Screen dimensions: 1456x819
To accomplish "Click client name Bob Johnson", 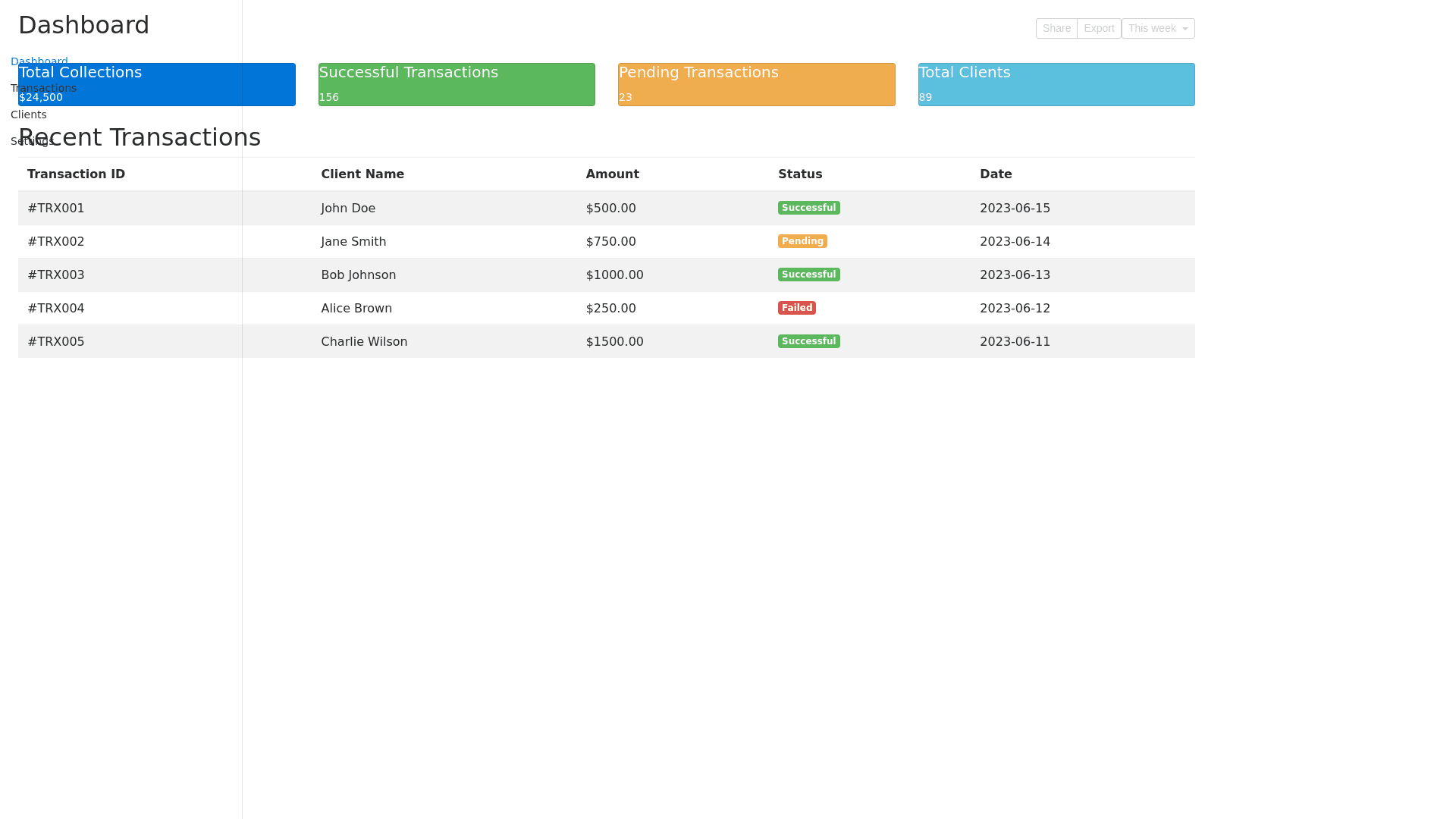I will tap(358, 275).
